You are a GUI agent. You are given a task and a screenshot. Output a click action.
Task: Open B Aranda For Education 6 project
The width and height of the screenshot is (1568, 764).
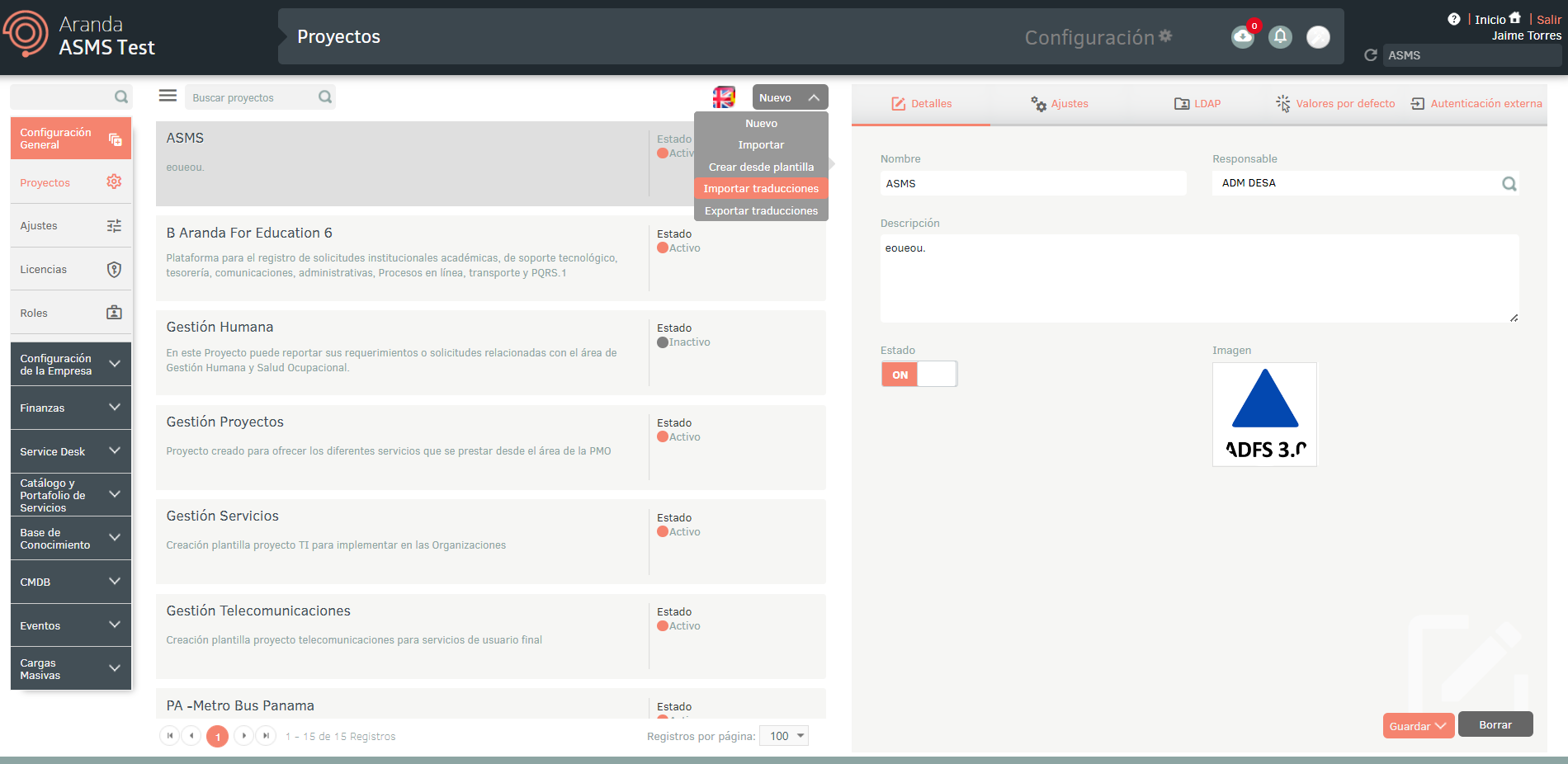(491, 258)
